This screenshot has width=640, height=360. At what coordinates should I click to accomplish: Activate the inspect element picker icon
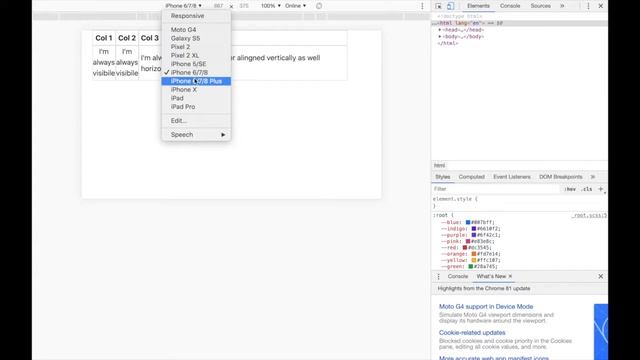438,6
